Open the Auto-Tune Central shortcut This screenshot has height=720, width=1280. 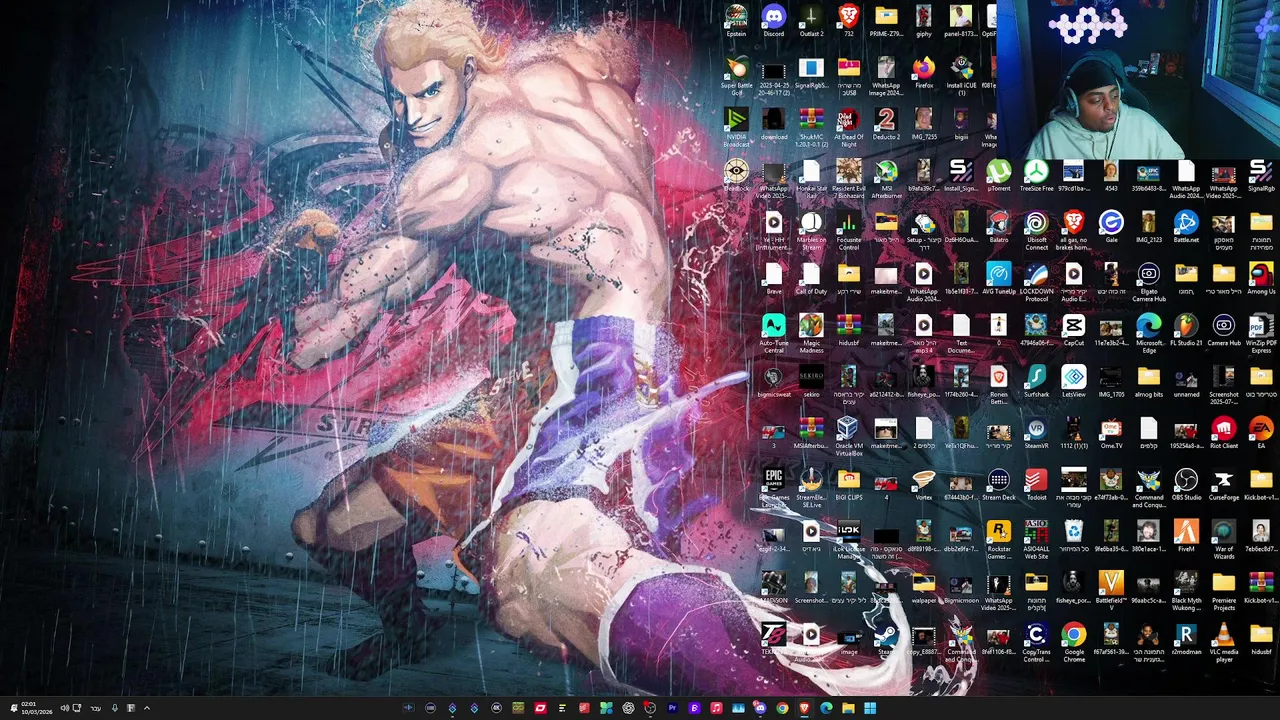pyautogui.click(x=773, y=333)
